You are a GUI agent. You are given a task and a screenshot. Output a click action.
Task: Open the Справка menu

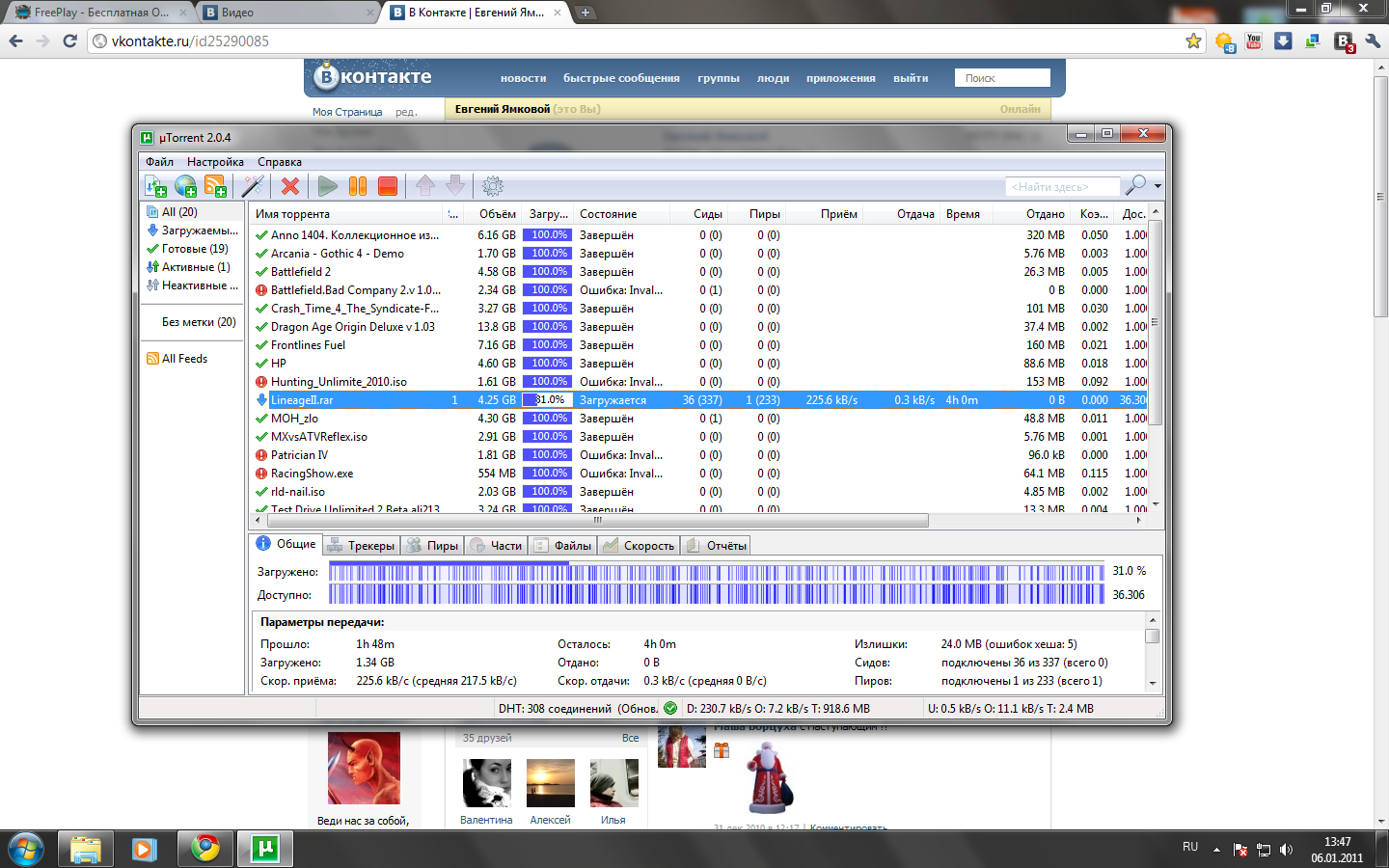click(280, 162)
